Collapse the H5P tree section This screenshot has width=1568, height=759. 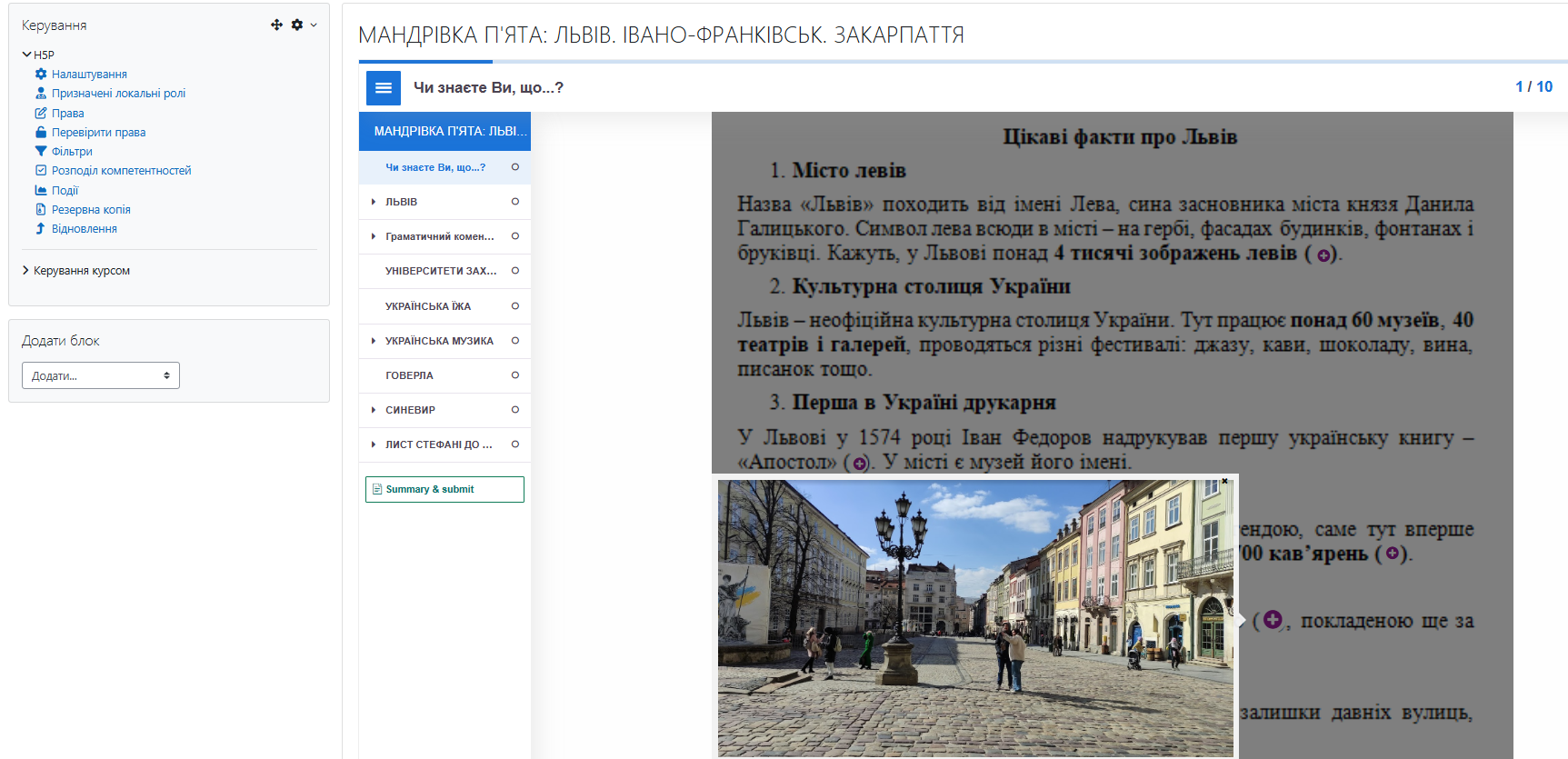26,55
